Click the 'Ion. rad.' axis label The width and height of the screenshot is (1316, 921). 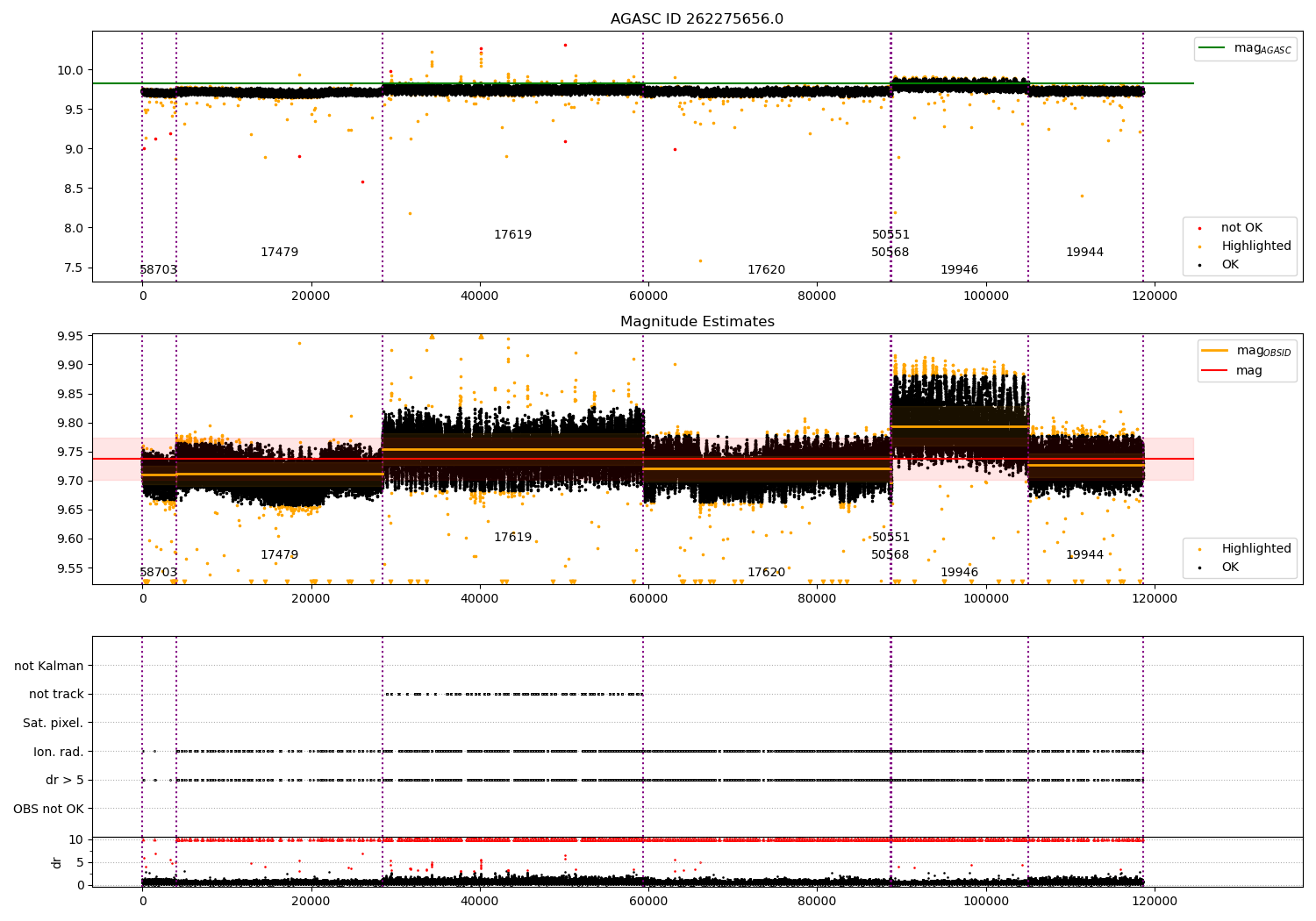[x=59, y=752]
